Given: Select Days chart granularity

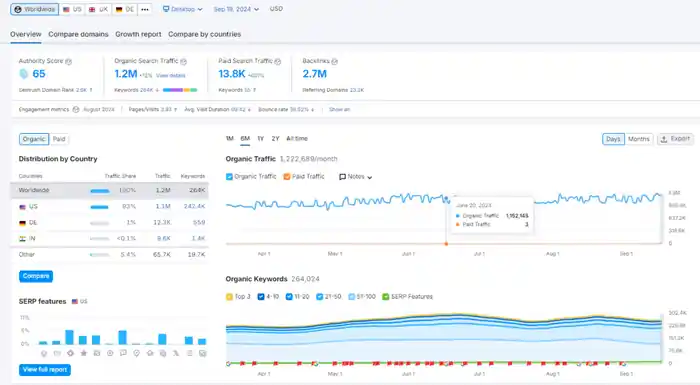Looking at the screenshot, I should click(613, 139).
